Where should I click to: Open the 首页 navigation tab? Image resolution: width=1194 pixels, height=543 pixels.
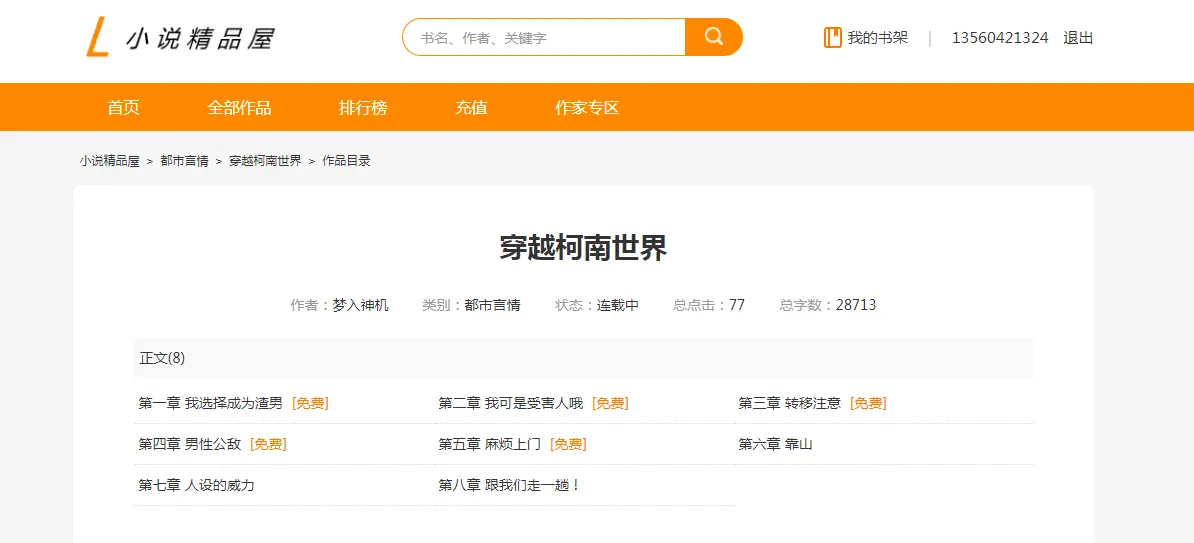point(123,107)
